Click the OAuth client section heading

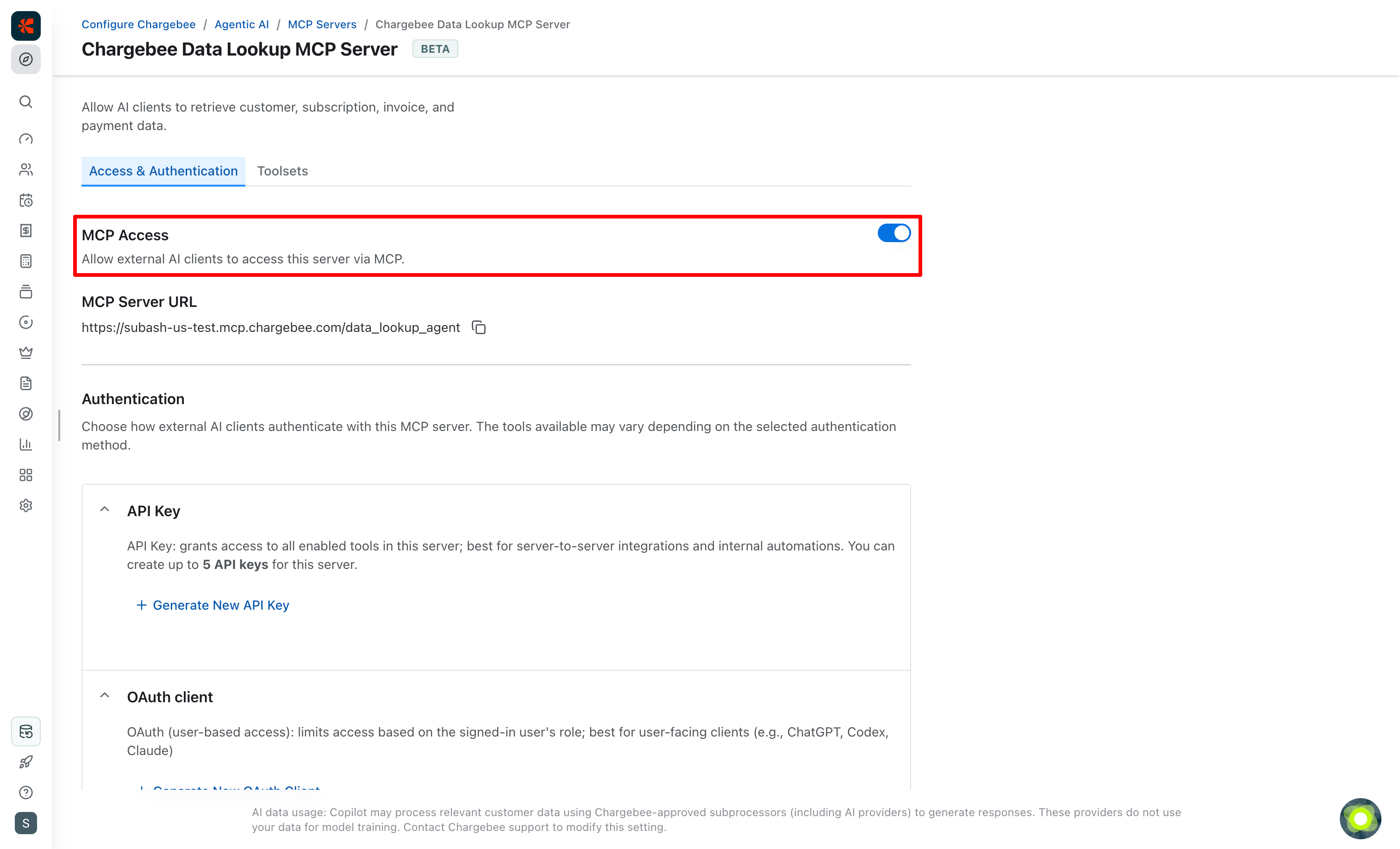tap(170, 697)
